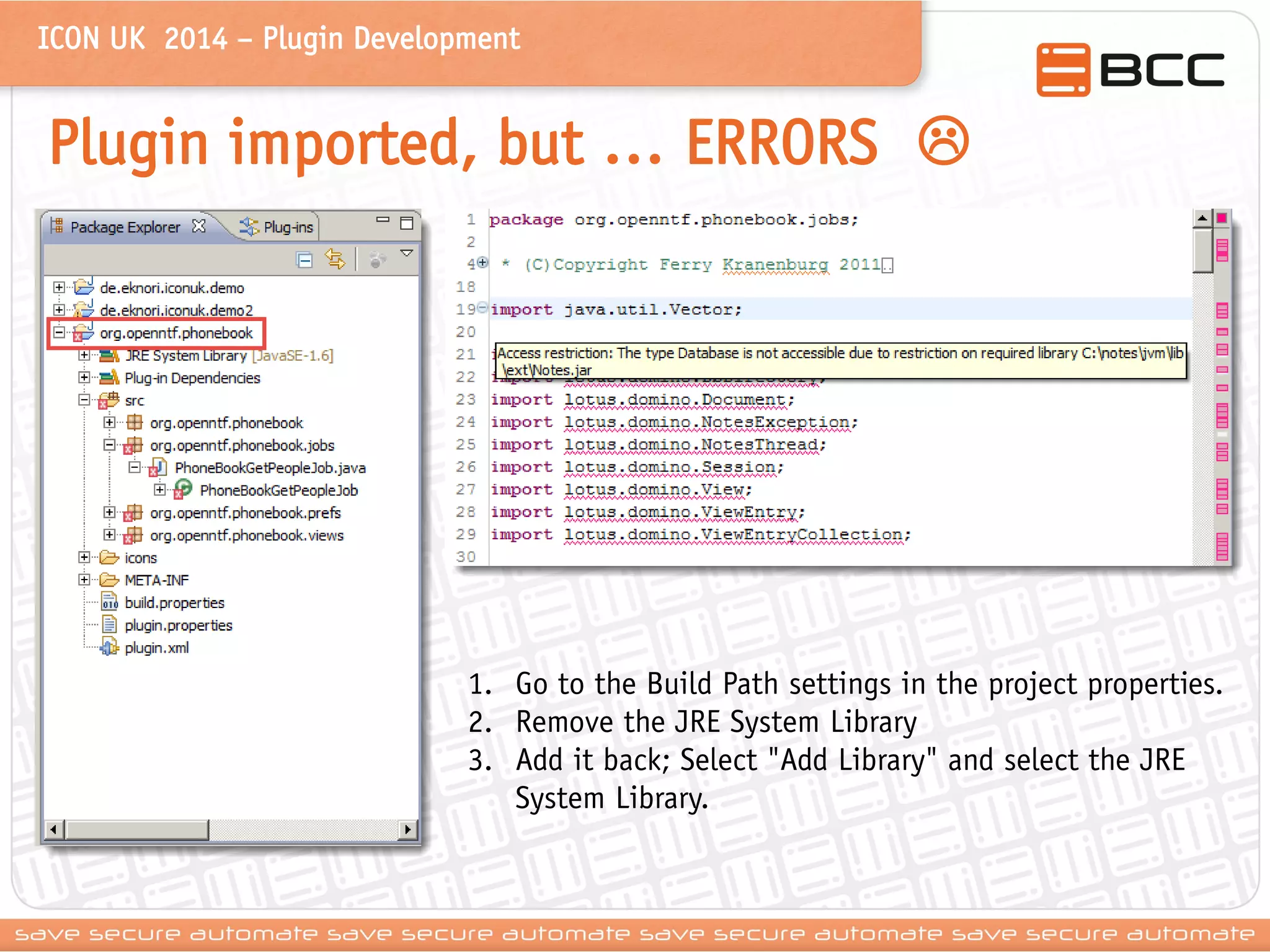Click the META-INF folder icon

click(109, 580)
